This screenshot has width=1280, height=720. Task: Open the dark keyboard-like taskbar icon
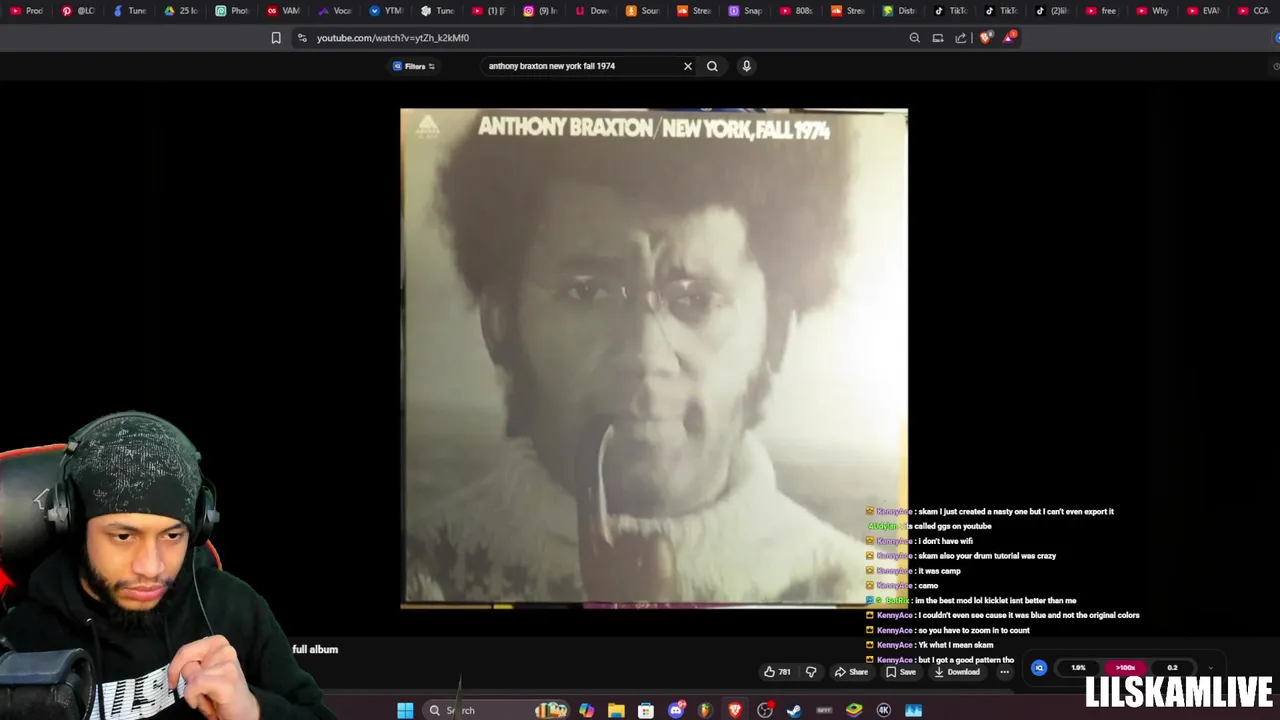tap(824, 710)
